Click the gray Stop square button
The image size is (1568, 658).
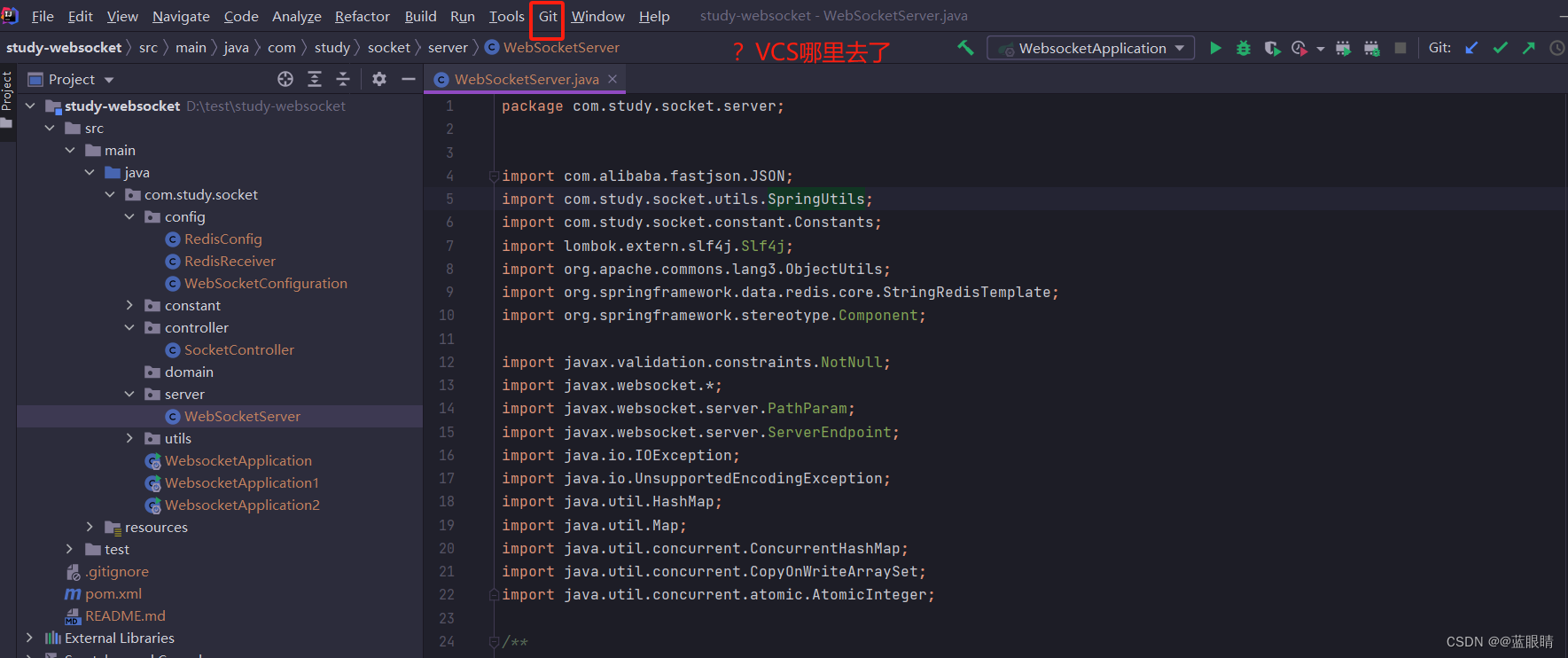1400,48
